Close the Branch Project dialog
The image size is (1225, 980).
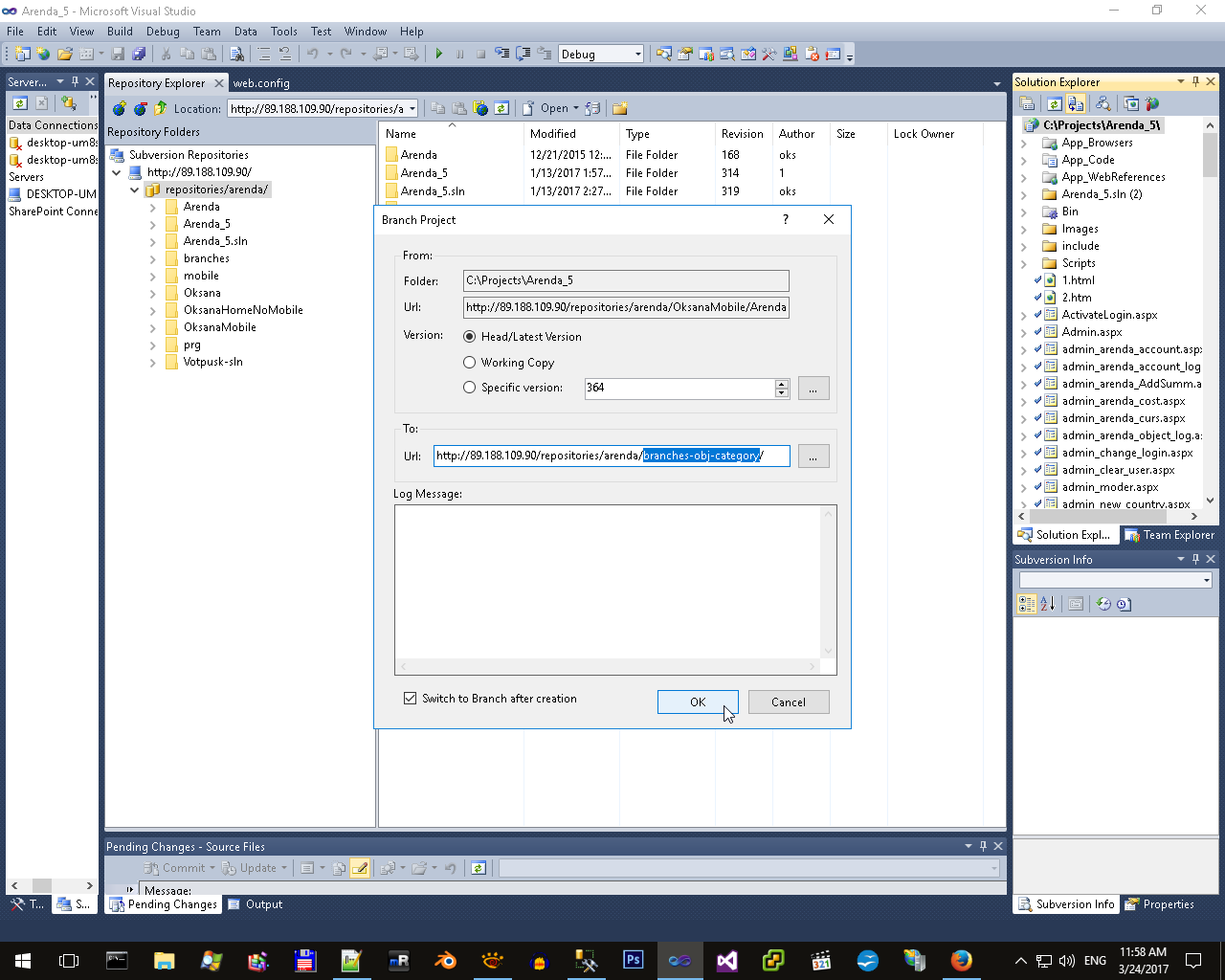coord(829,219)
